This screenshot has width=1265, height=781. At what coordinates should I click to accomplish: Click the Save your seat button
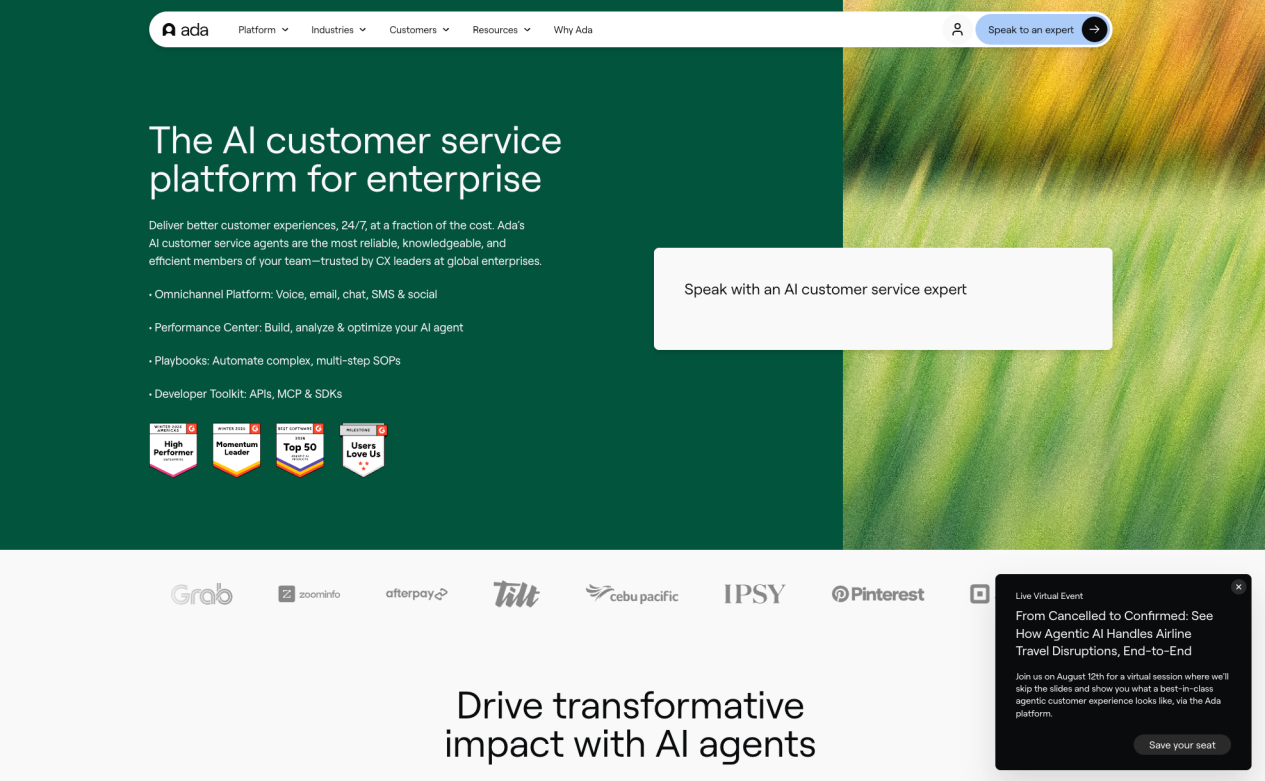[x=1182, y=745]
